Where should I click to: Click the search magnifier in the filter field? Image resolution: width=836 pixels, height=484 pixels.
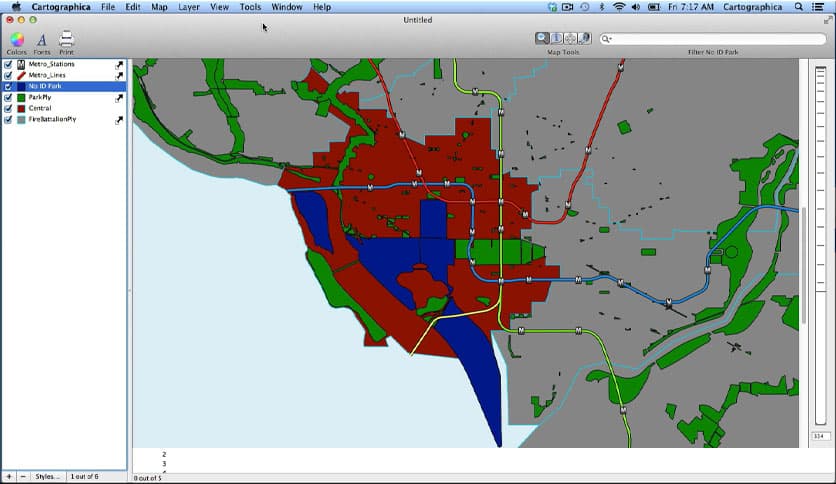[x=606, y=39]
